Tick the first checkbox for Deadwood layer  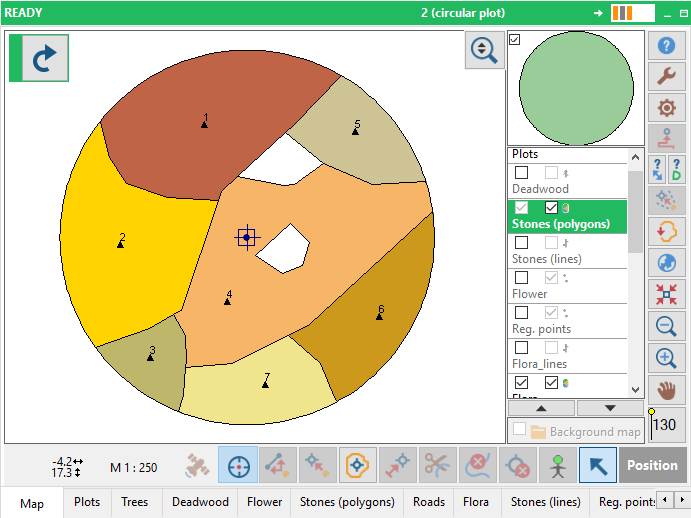tap(521, 173)
